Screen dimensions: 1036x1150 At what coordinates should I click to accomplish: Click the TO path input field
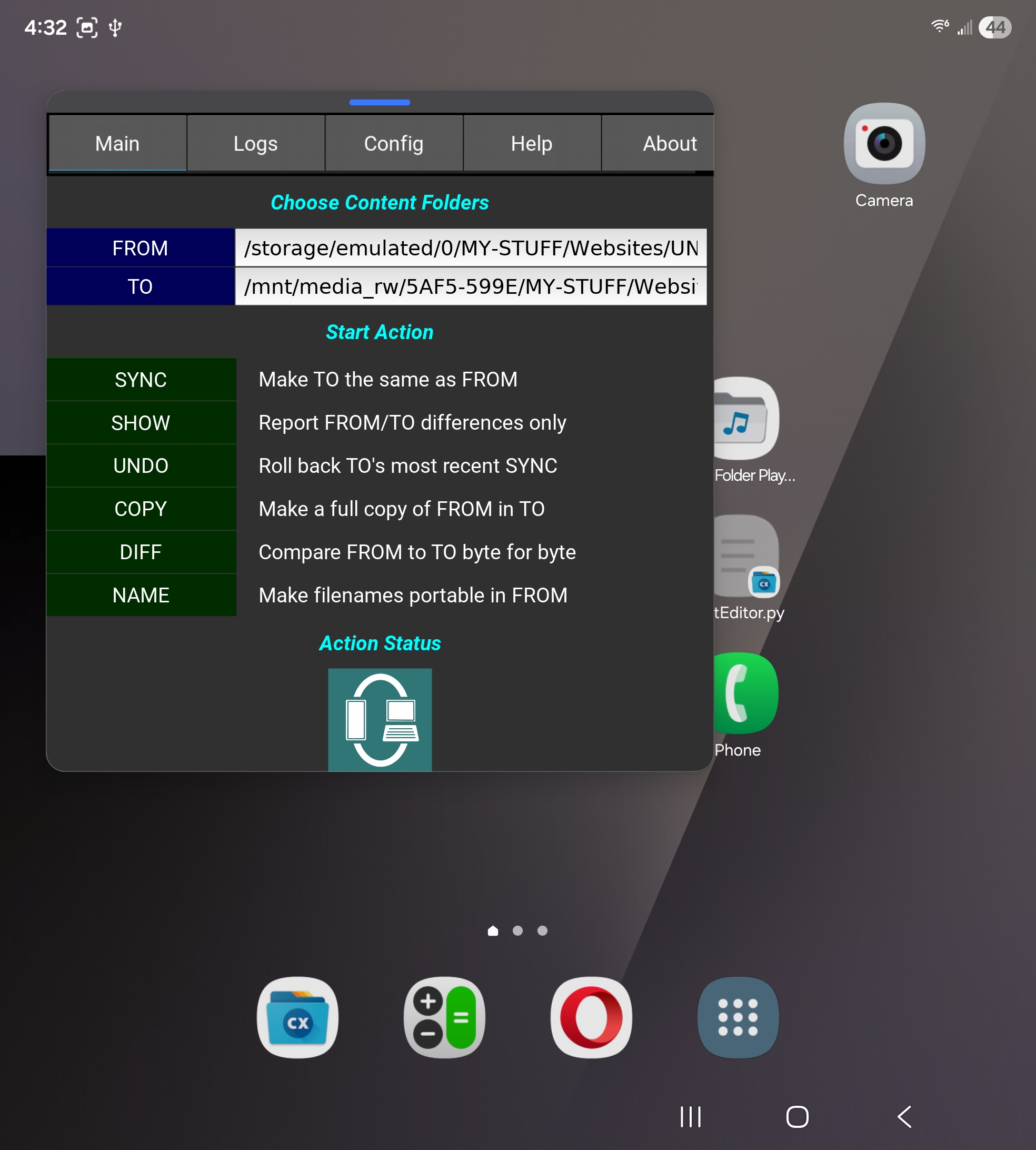(x=470, y=286)
